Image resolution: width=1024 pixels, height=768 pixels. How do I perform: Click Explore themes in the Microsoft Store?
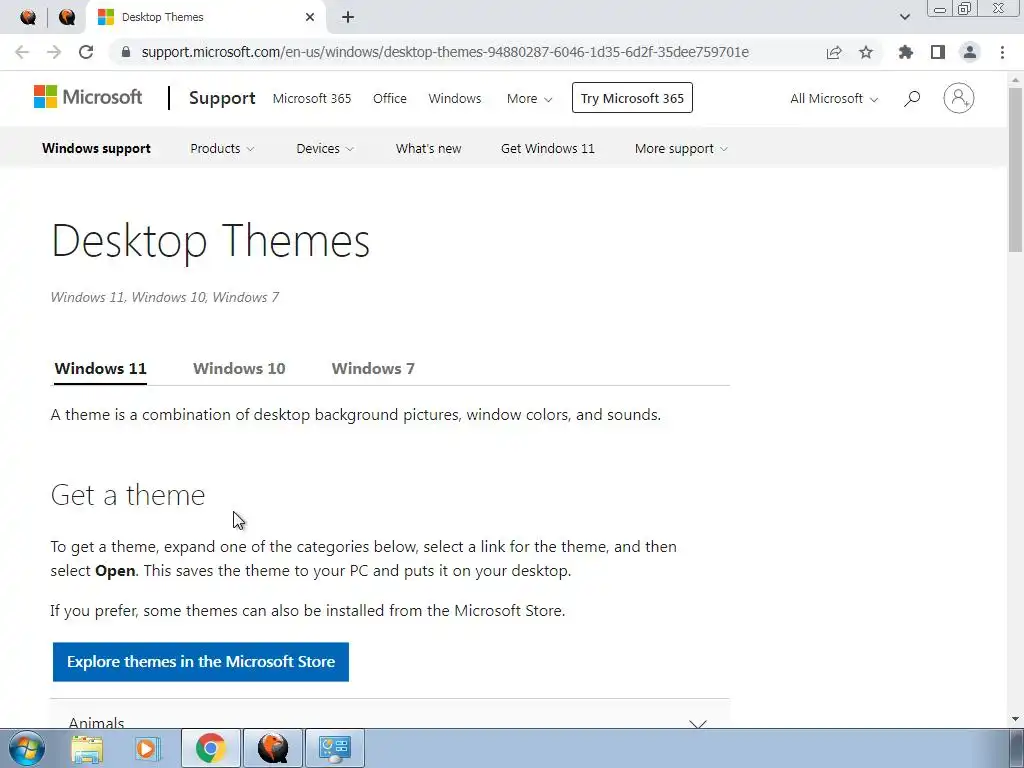200,662
